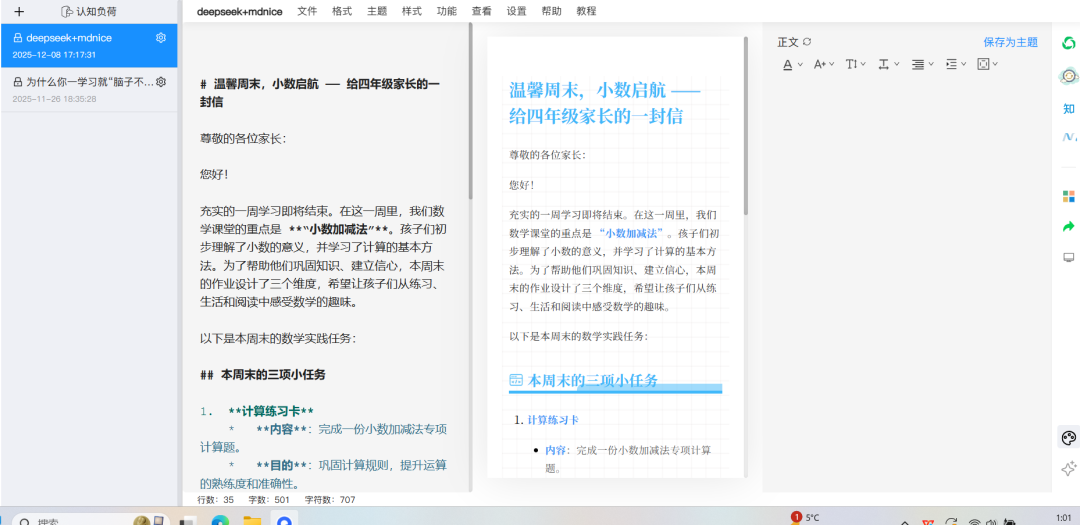The image size is (1080, 525).
Task: Expand the line height dropdown arrow
Action: tap(864, 64)
